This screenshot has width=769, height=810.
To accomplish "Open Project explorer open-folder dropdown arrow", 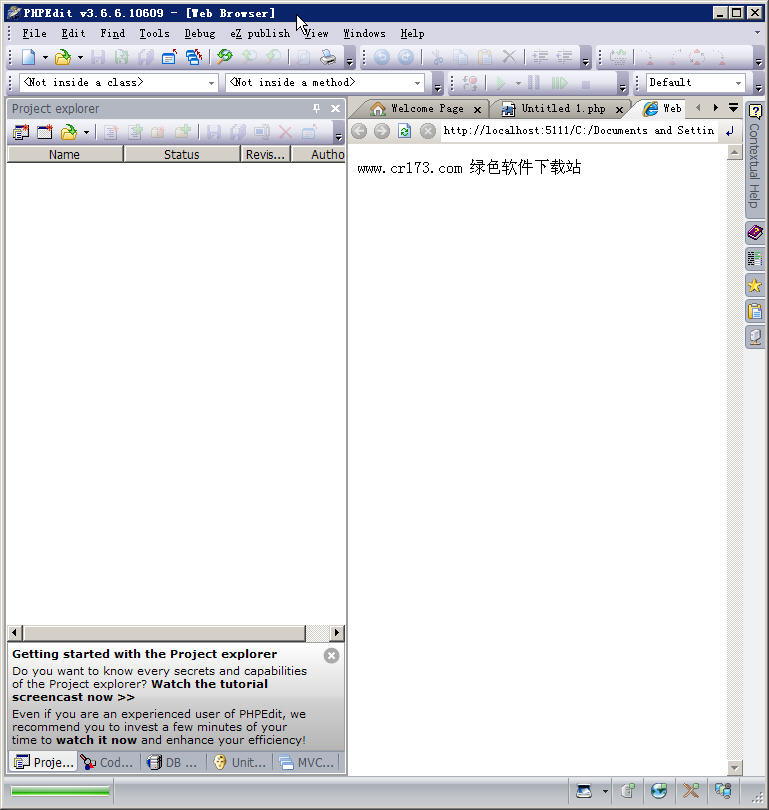I will [x=86, y=133].
